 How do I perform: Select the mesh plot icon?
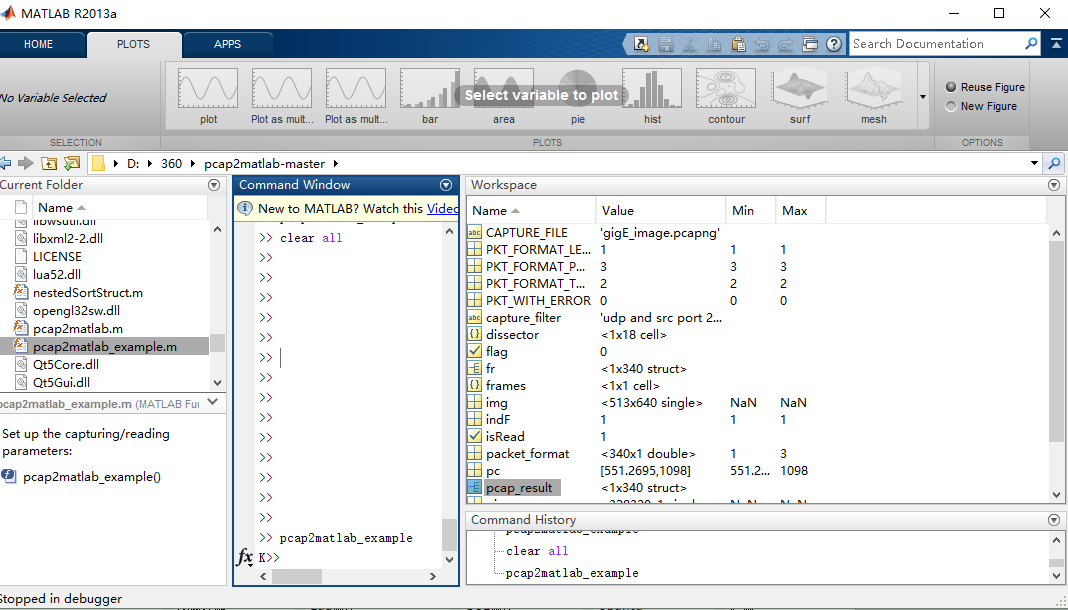874,89
